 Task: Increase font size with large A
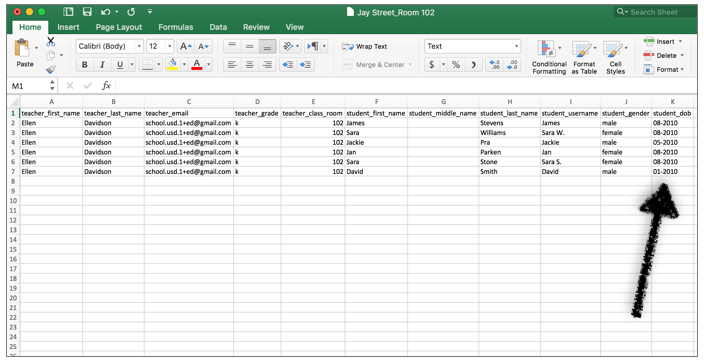(x=185, y=46)
